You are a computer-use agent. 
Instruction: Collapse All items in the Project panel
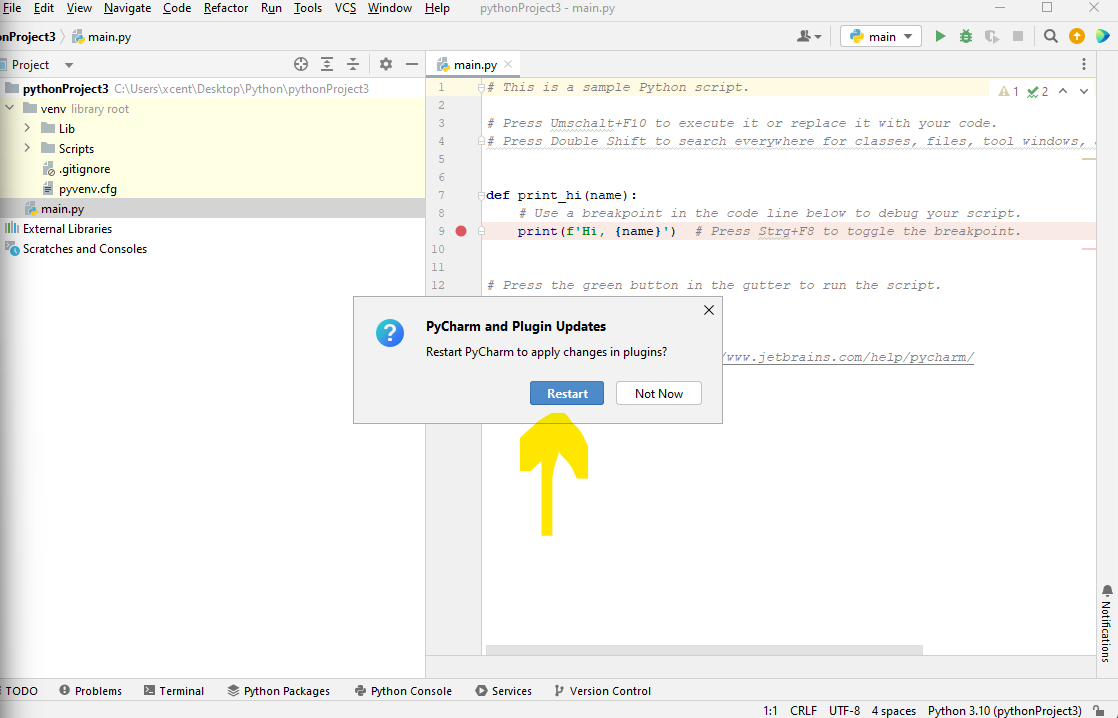pos(353,64)
